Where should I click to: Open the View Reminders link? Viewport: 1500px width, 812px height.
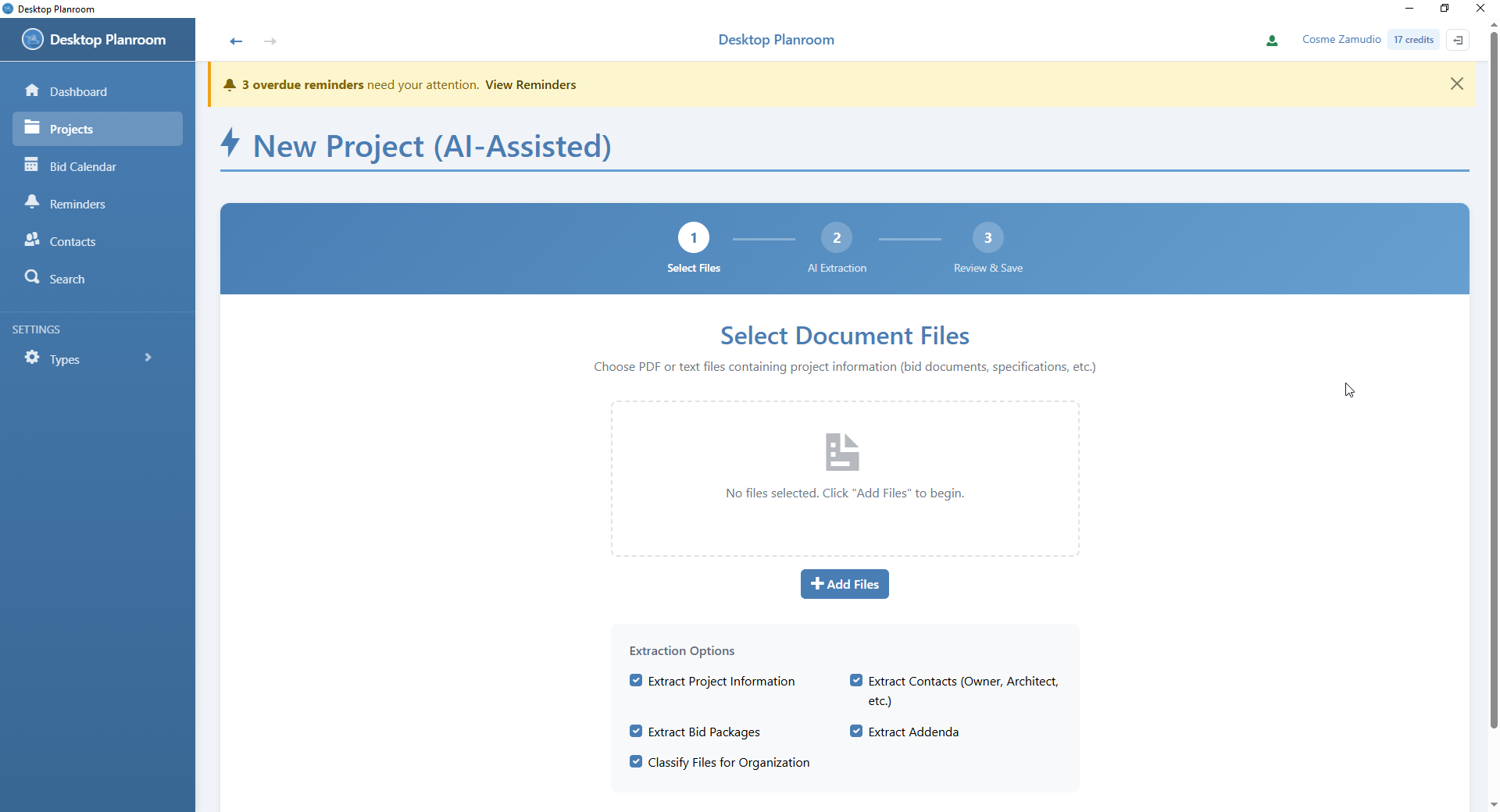tap(530, 85)
